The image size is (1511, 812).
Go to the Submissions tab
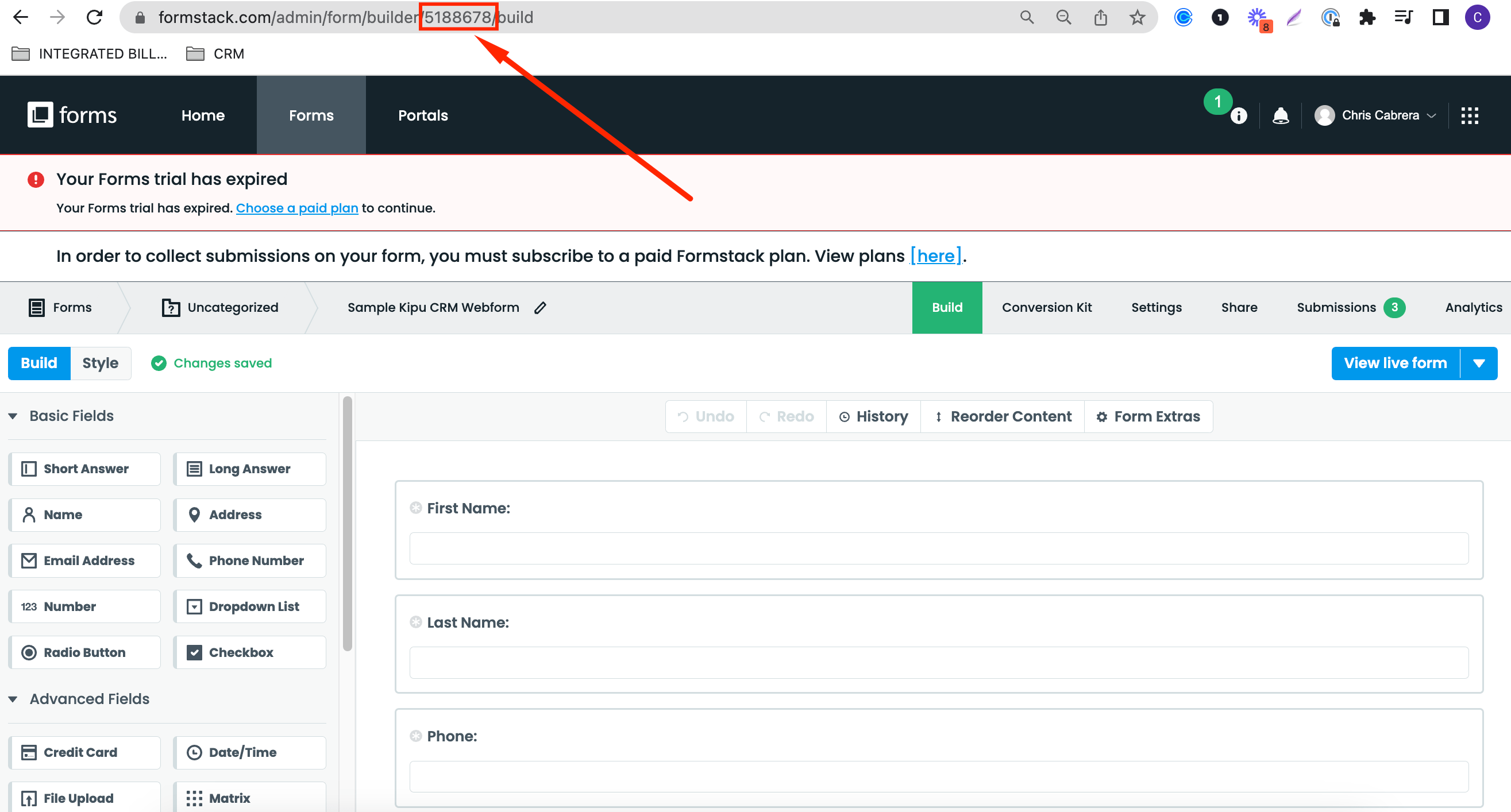pyautogui.click(x=1336, y=307)
